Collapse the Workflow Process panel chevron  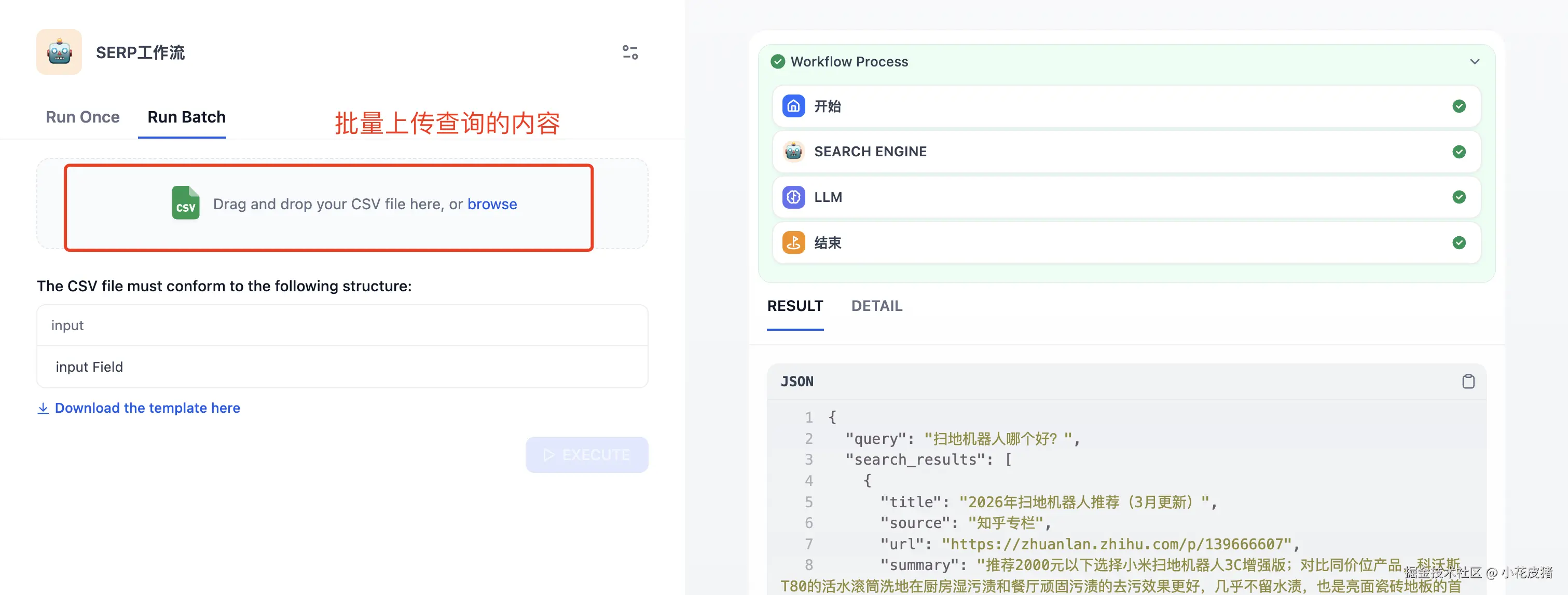point(1474,61)
